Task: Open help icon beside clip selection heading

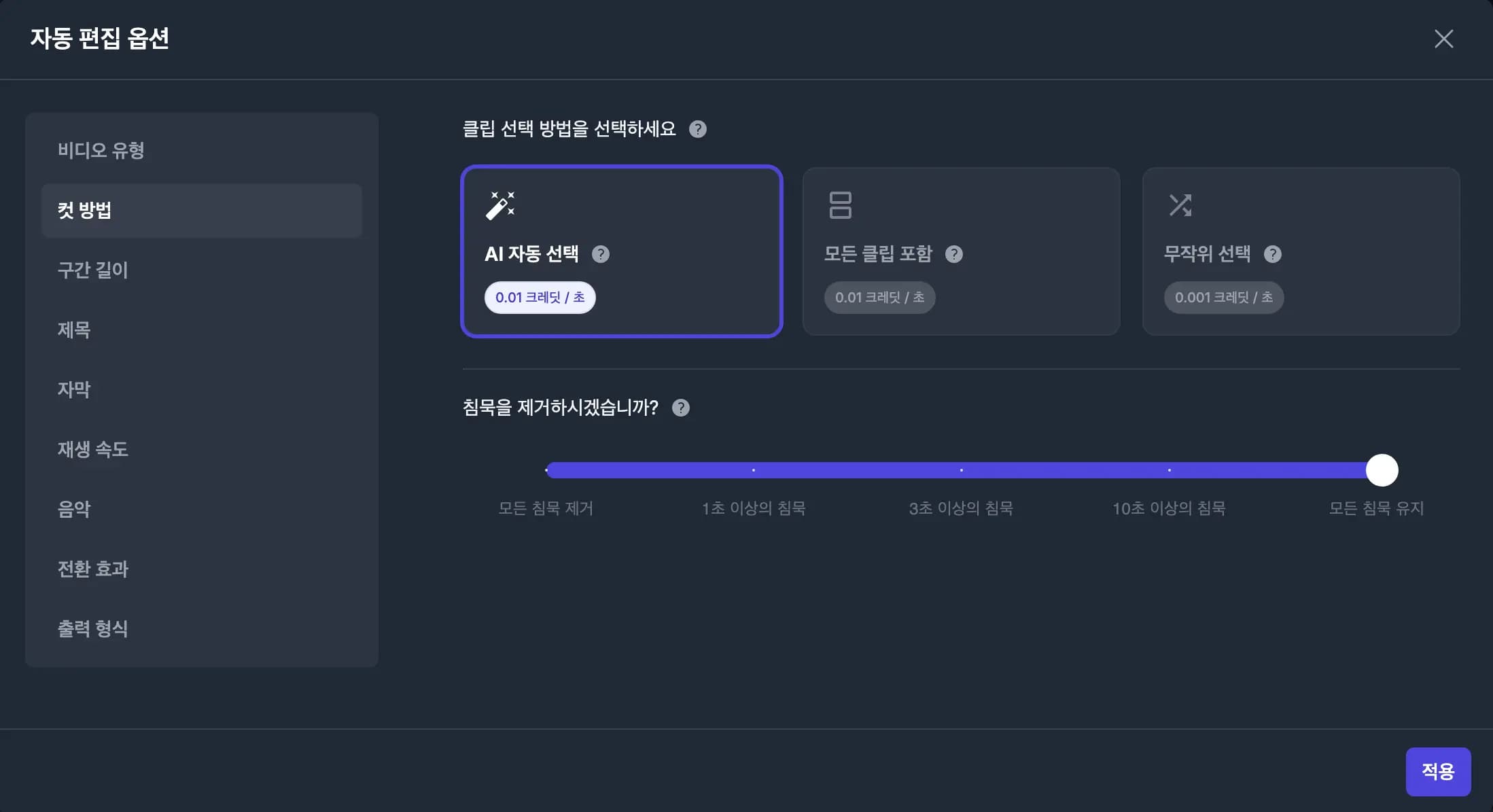Action: 698,129
